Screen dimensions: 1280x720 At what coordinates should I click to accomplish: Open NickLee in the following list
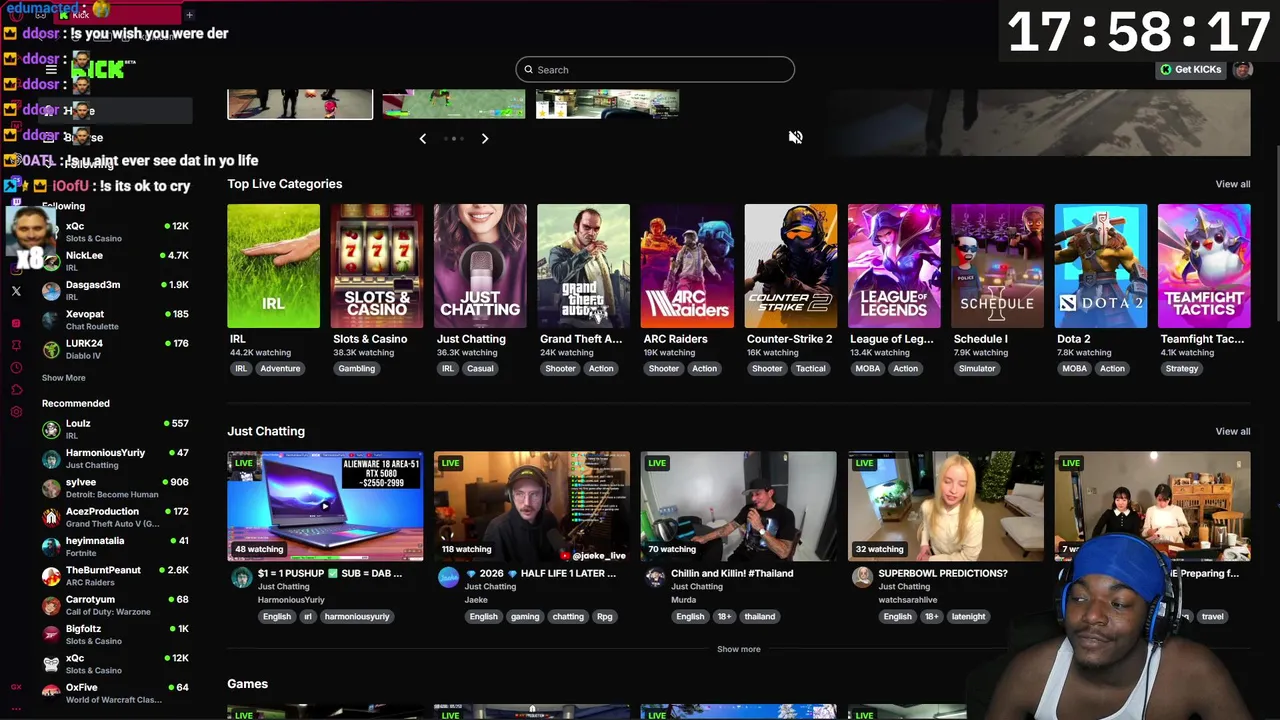pos(115,261)
